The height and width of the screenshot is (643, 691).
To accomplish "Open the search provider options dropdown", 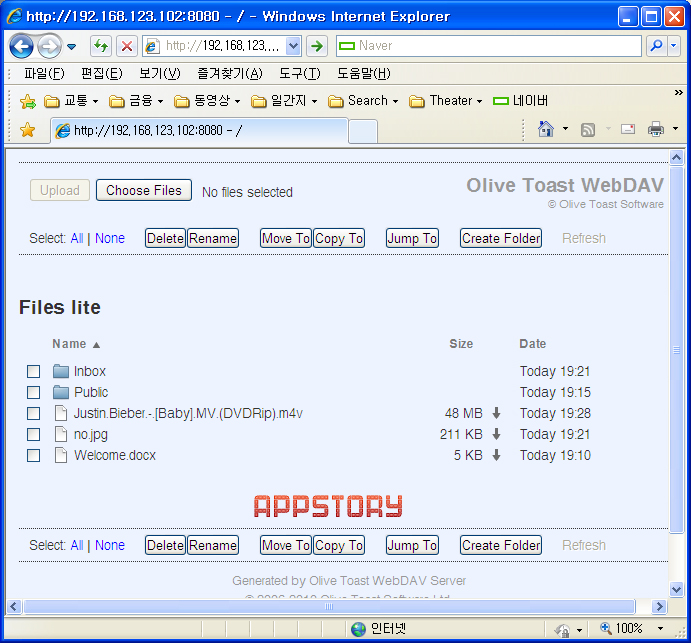I will 674,46.
